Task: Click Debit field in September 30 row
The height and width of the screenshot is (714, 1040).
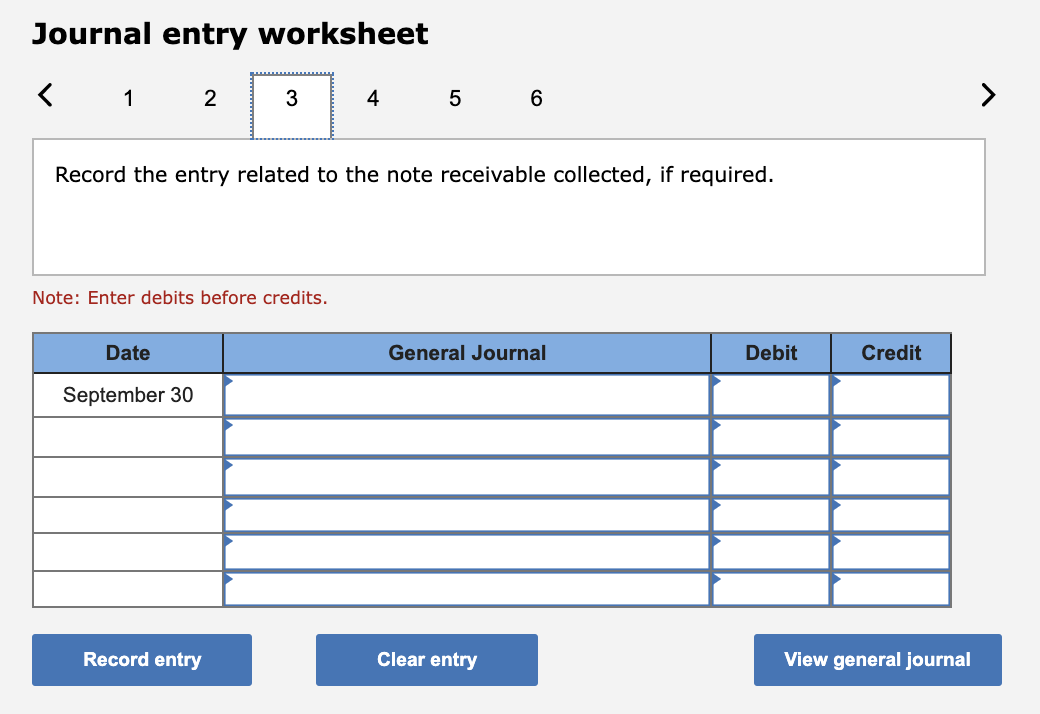Action: 771,395
